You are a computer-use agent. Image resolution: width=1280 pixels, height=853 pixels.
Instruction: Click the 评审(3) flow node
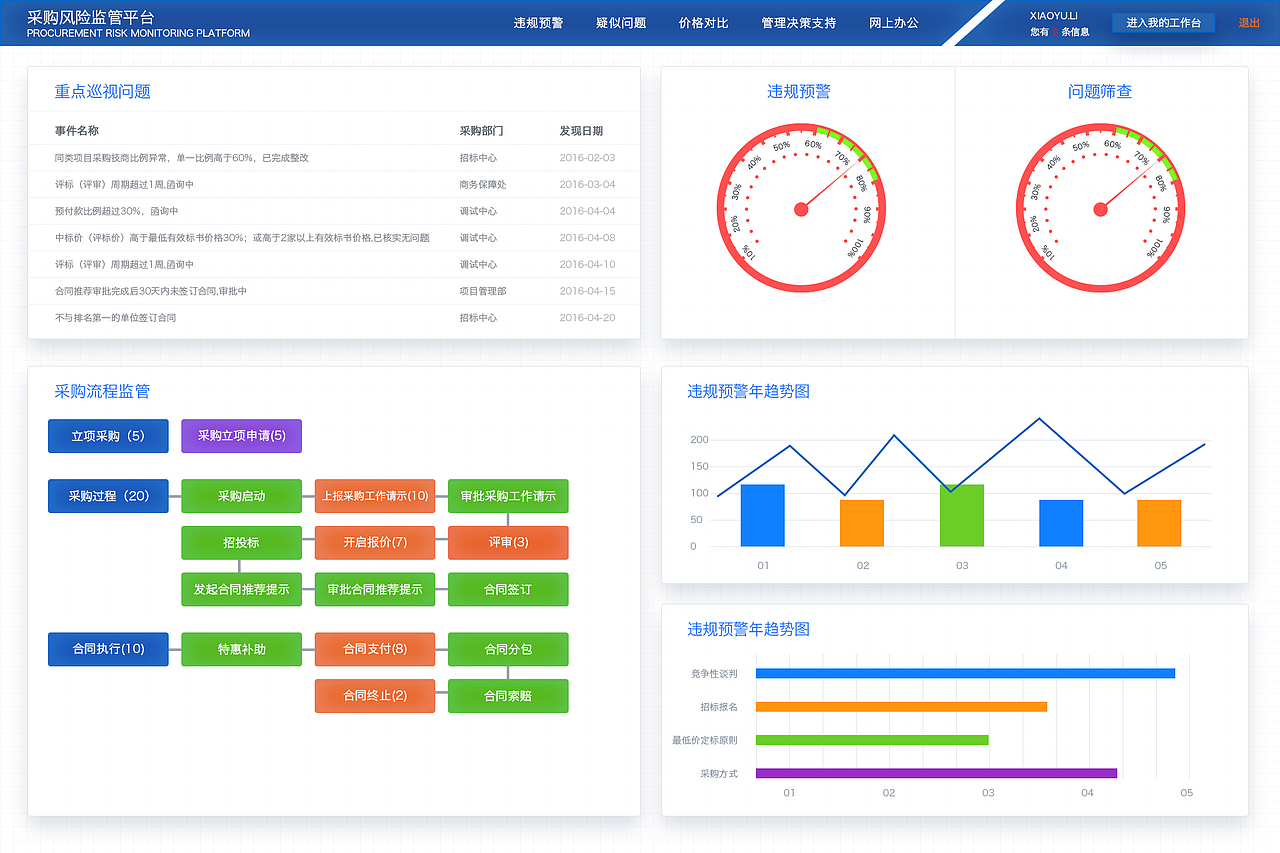pyautogui.click(x=508, y=543)
